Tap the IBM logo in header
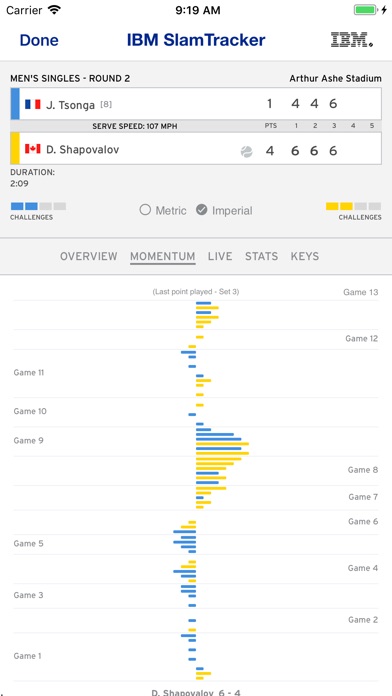Viewport: 392px width, 696px height. coord(352,40)
